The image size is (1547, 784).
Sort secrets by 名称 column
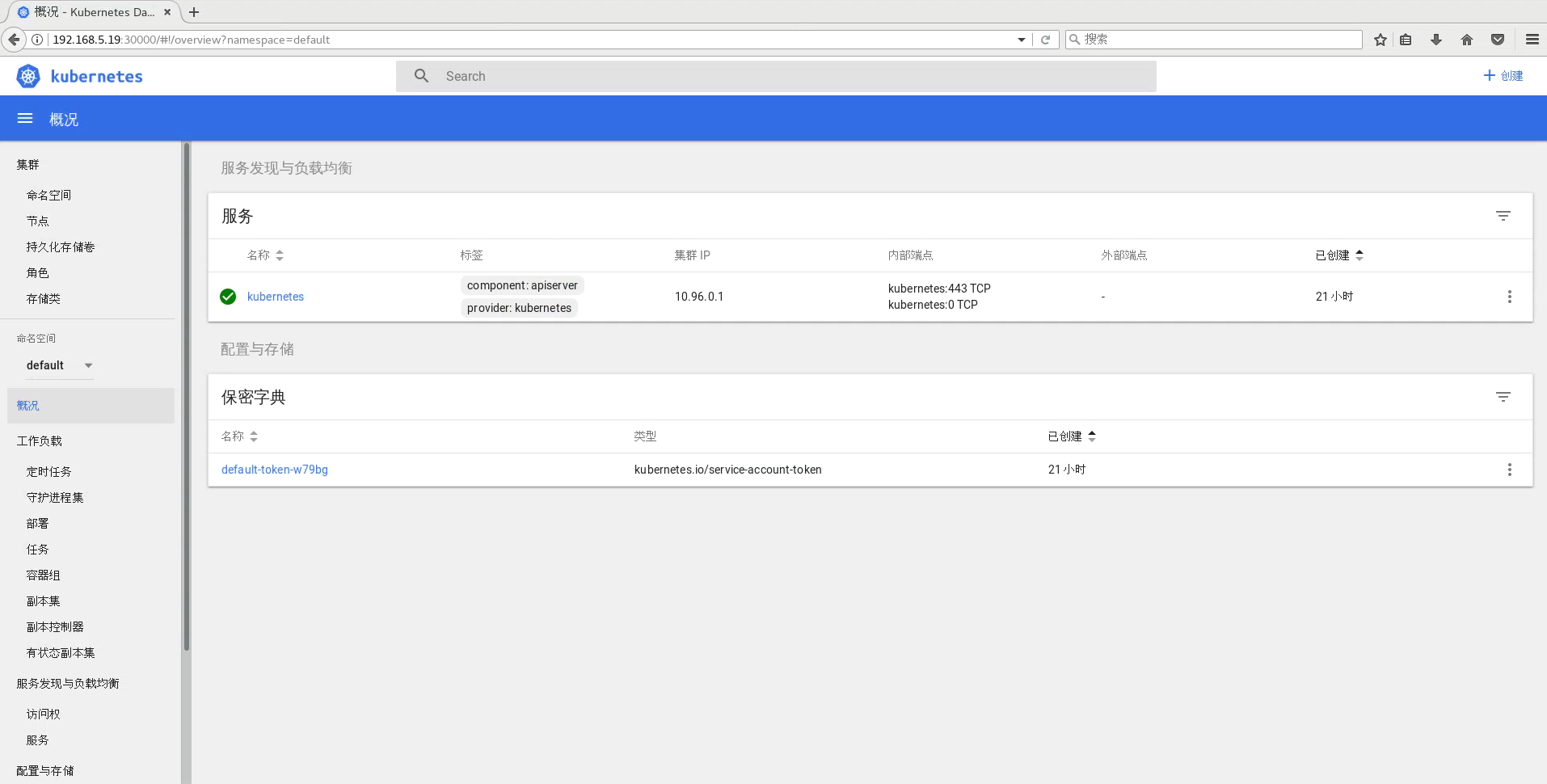click(239, 436)
